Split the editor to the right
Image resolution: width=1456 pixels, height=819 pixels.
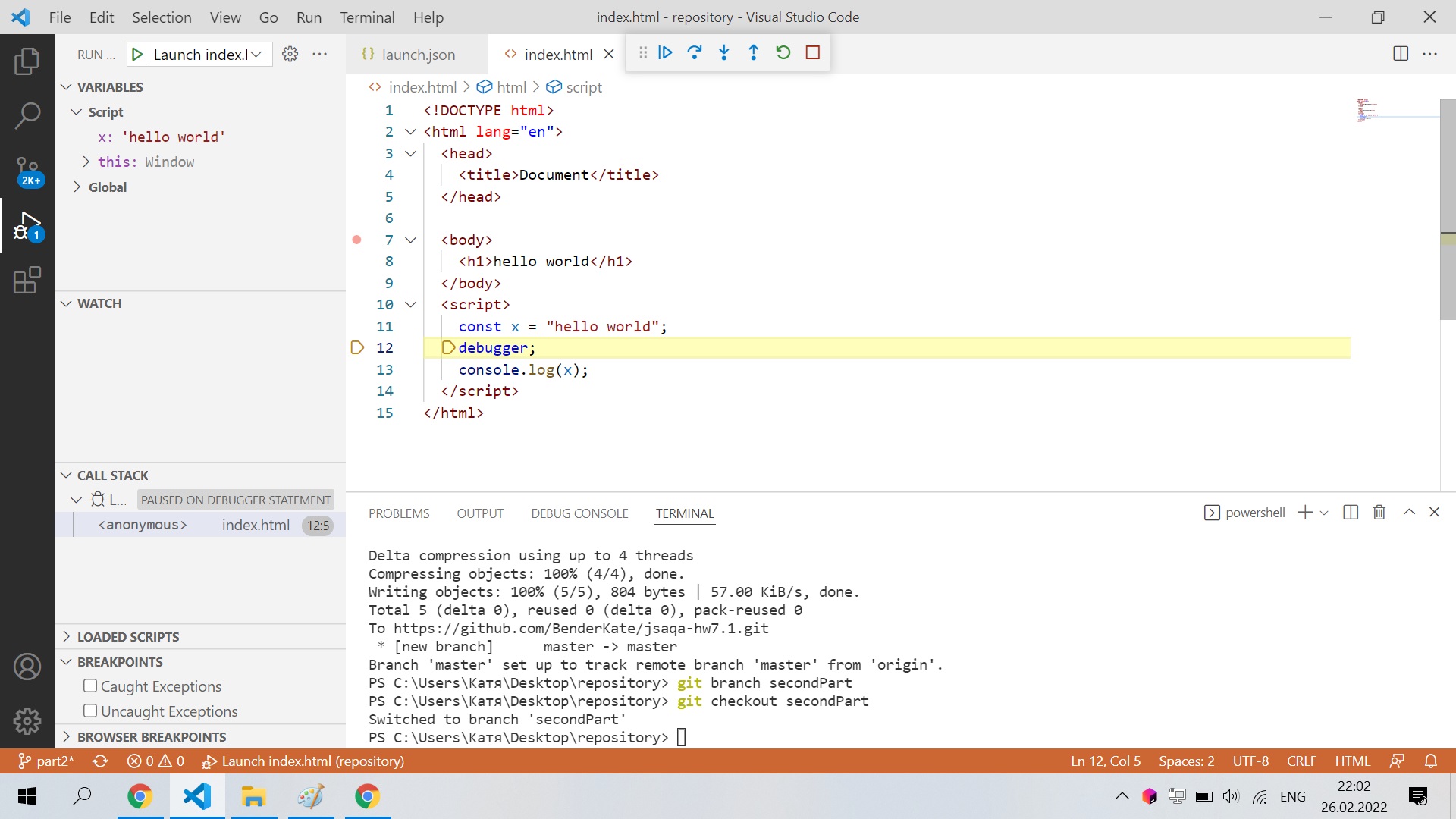point(1401,54)
